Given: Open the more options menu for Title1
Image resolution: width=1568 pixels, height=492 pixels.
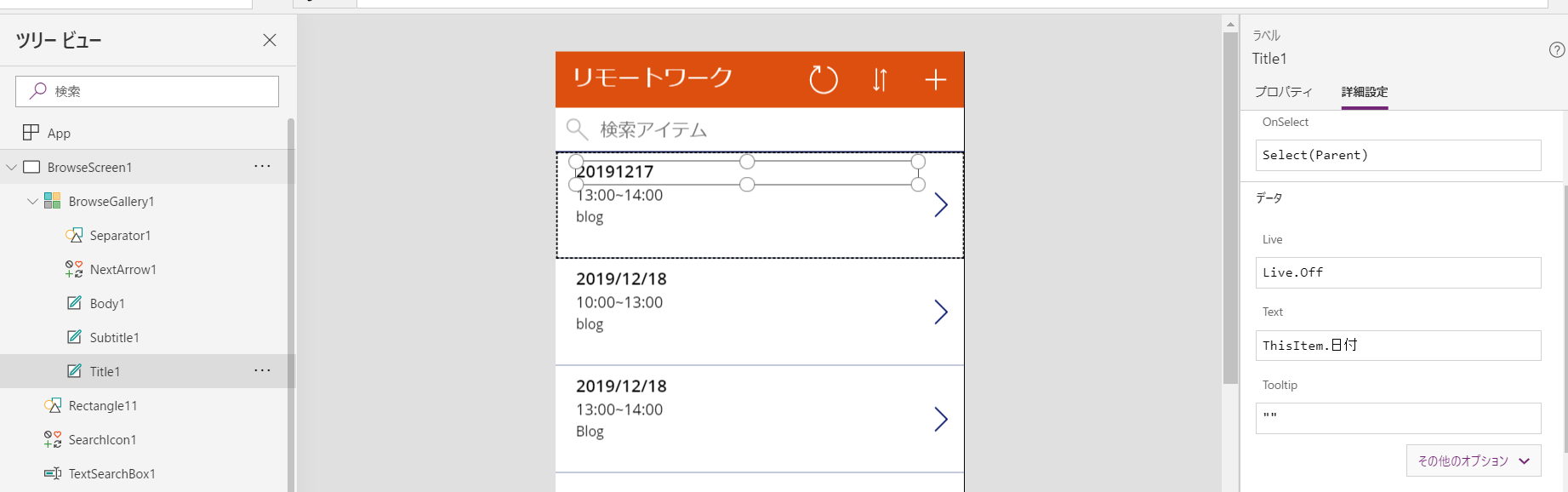Looking at the screenshot, I should pyautogui.click(x=262, y=371).
